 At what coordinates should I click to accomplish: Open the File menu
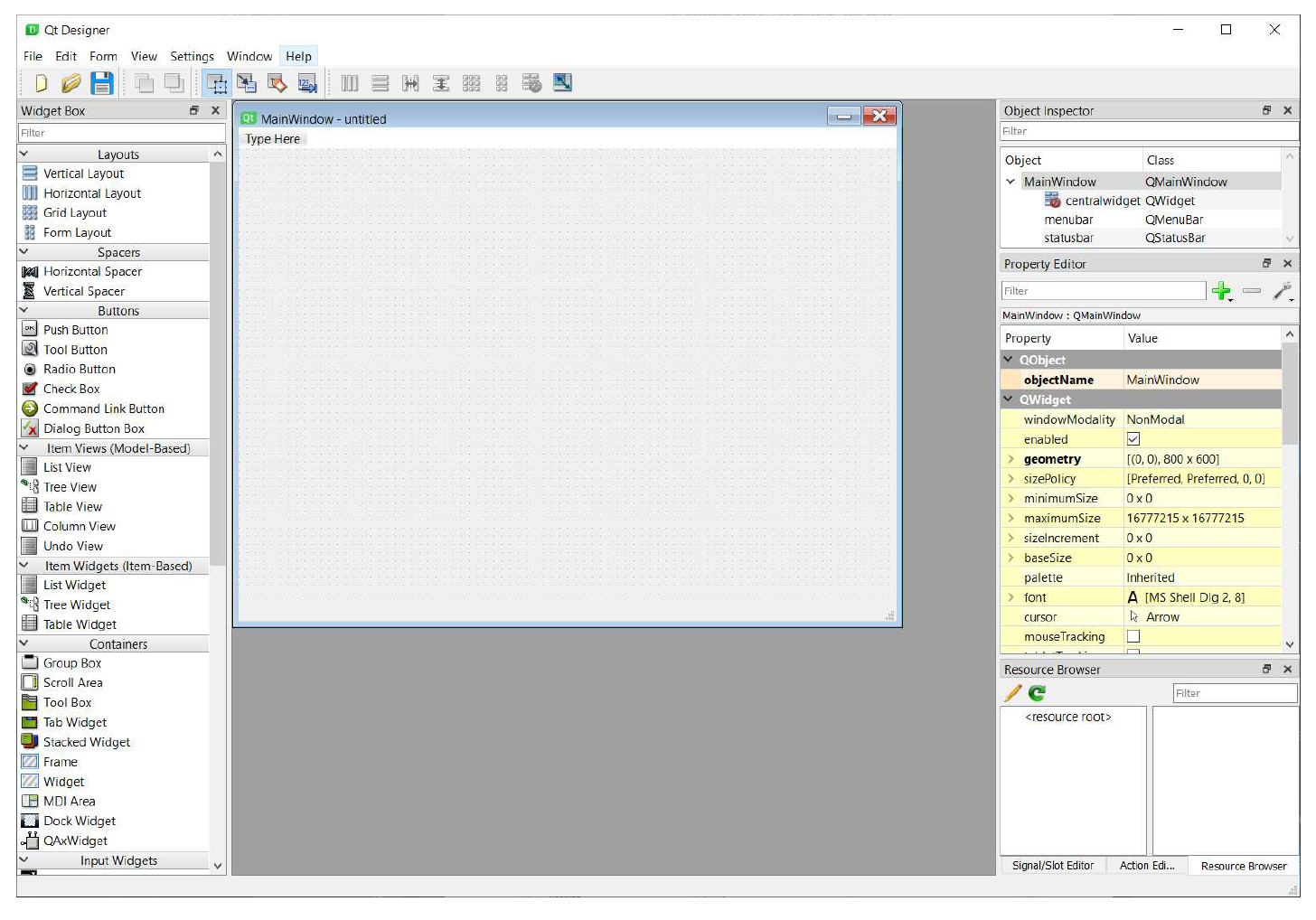pos(33,56)
